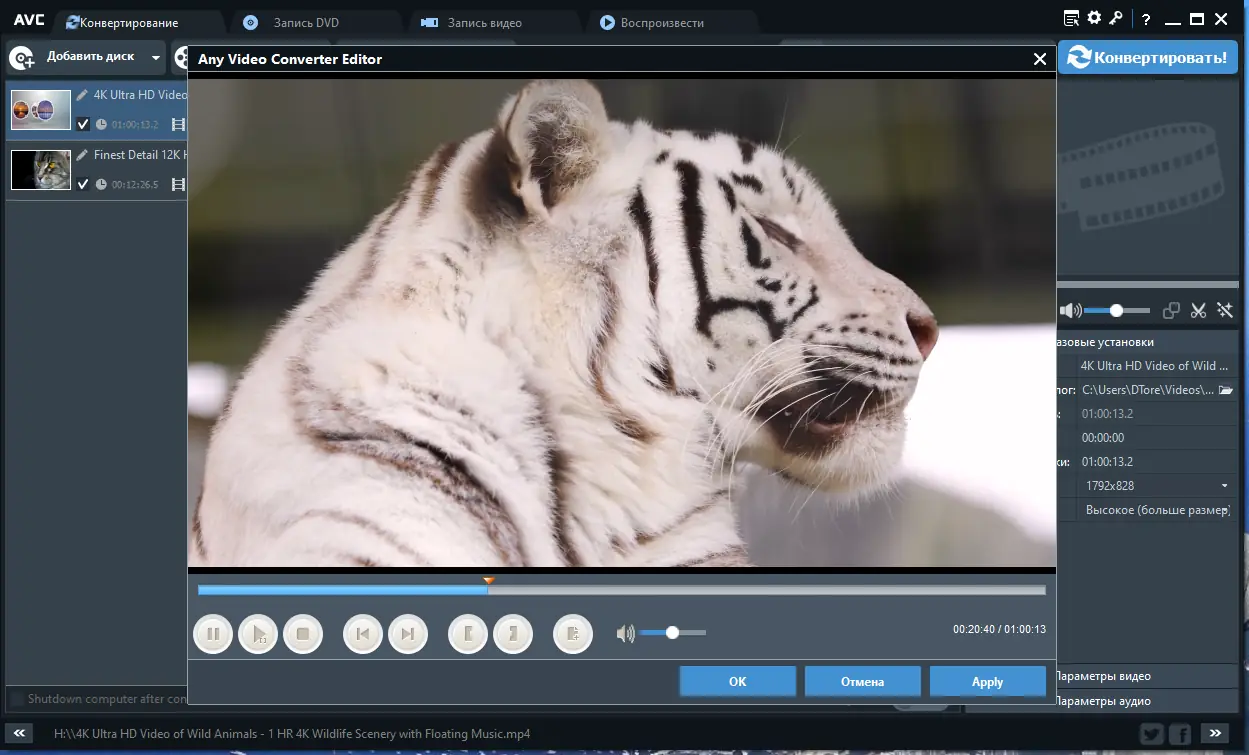Set the clip end point bracket
This screenshot has height=755, width=1249.
click(513, 634)
